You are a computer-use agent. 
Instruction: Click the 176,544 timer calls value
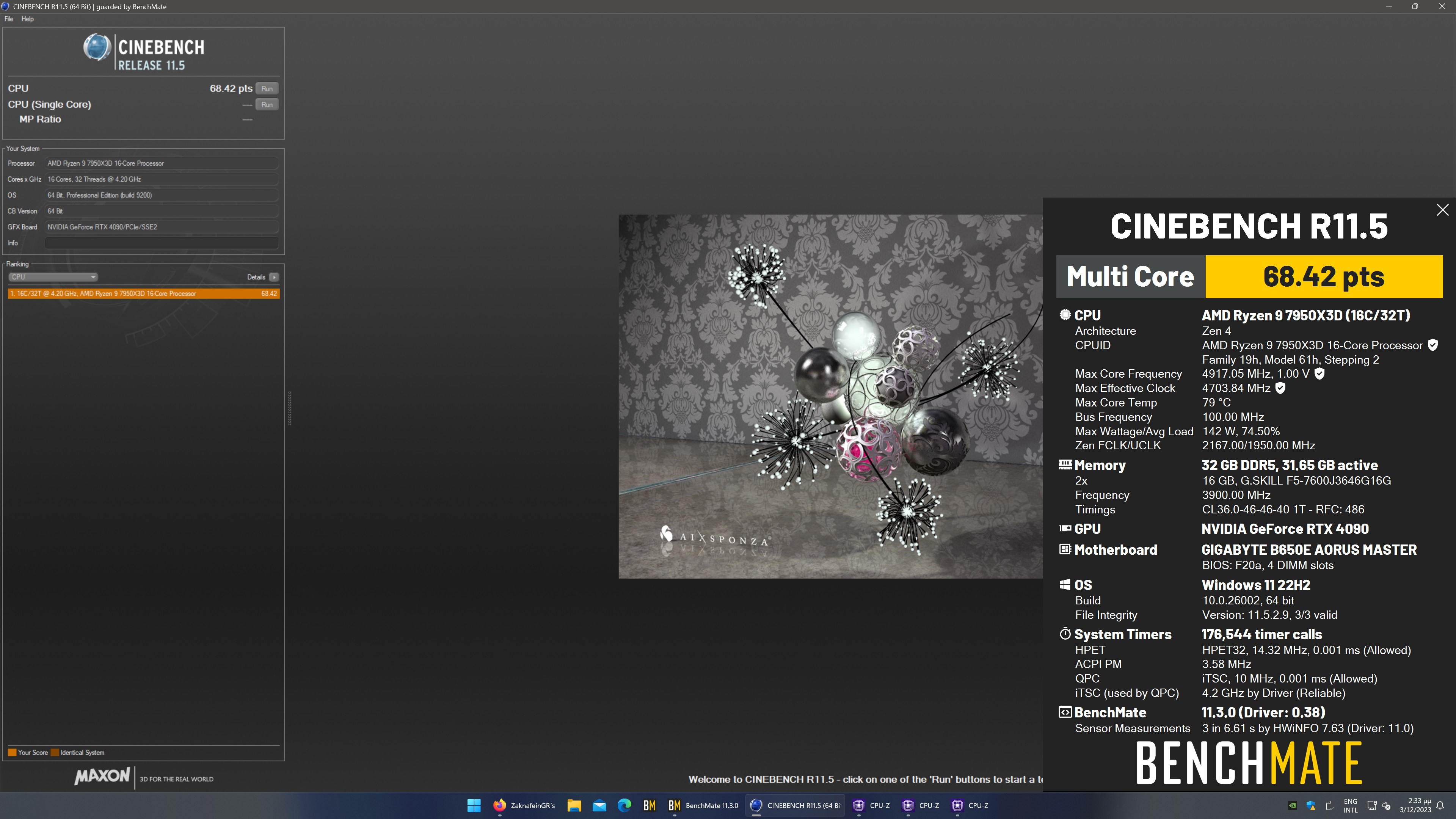tap(1261, 634)
